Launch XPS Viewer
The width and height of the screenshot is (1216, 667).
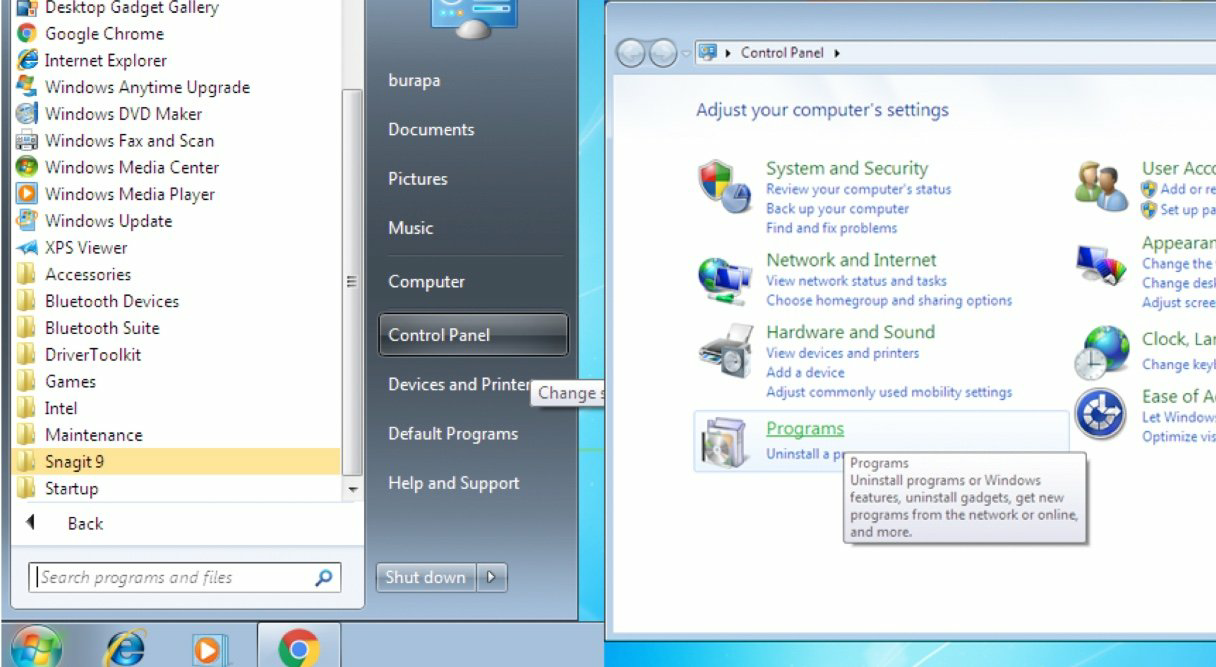click(86, 248)
